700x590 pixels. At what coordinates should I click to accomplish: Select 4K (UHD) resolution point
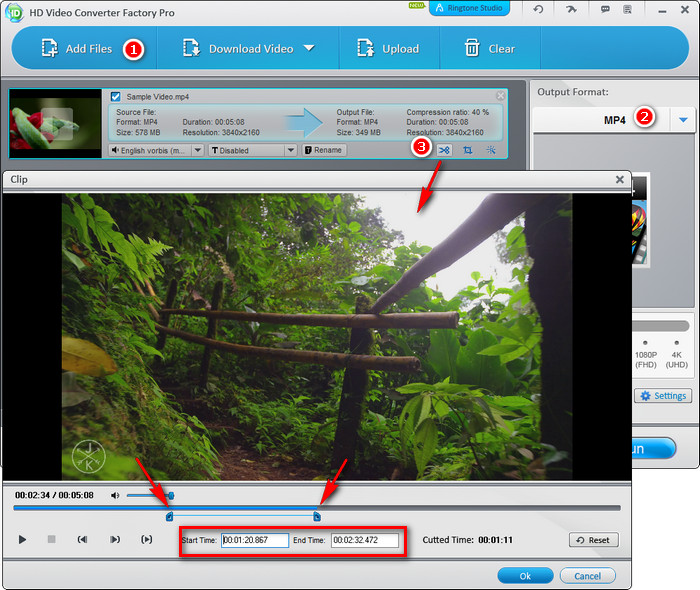tap(677, 343)
